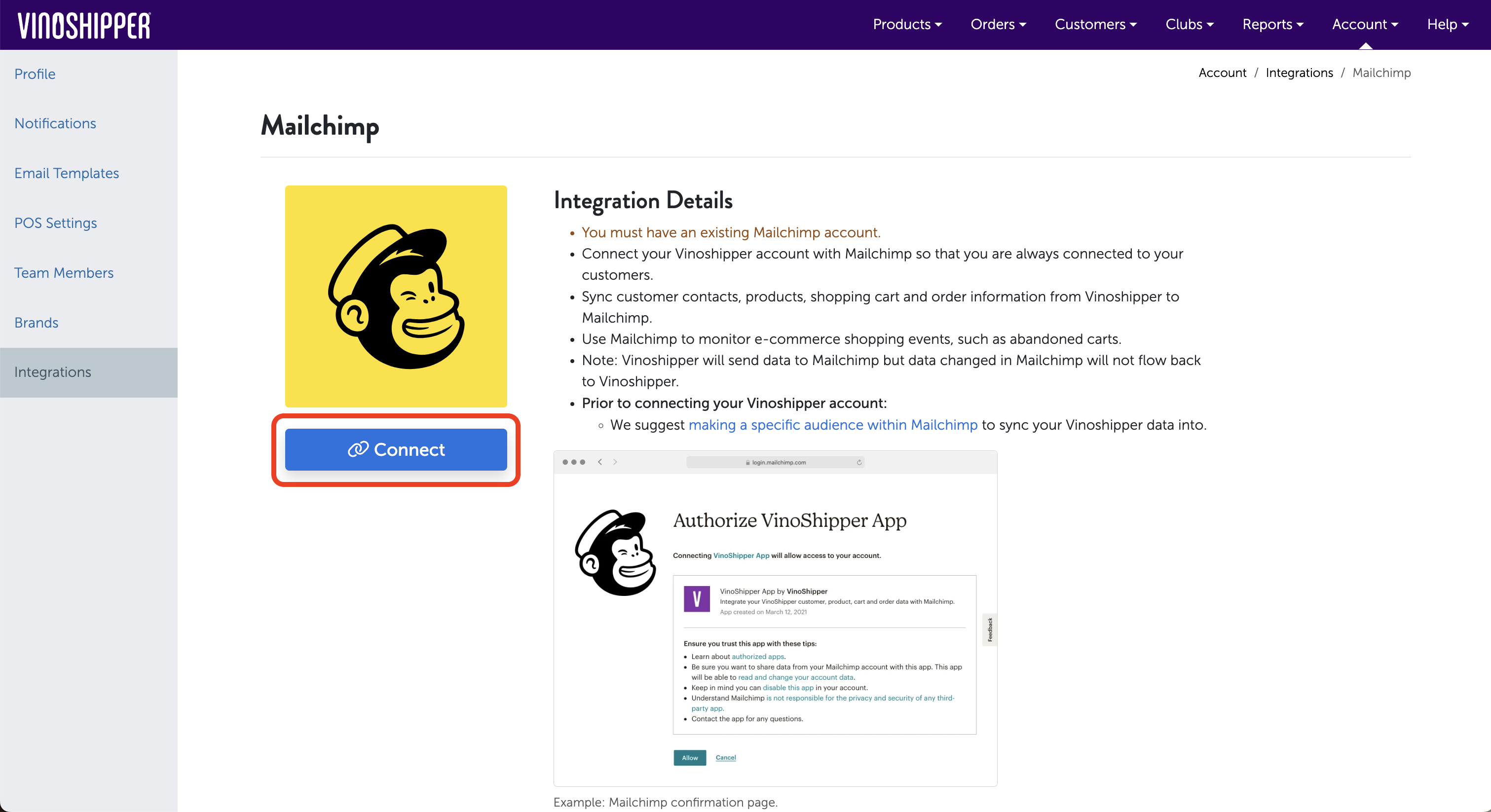Open the Brands section
Viewport: 1491px width, 812px height.
37,322
